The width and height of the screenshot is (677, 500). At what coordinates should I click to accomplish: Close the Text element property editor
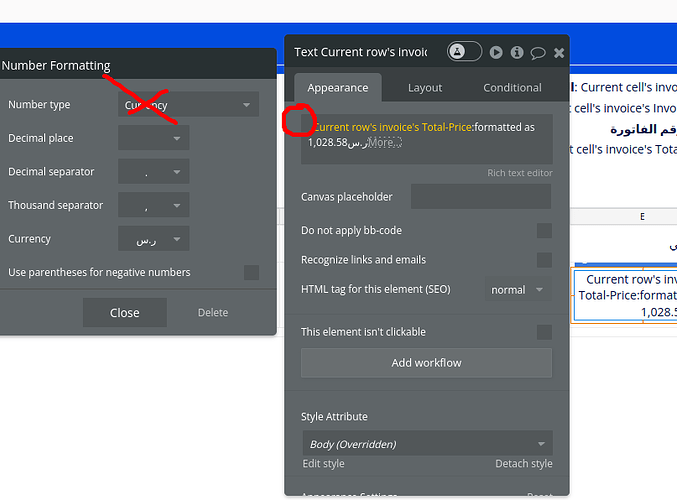click(x=559, y=53)
